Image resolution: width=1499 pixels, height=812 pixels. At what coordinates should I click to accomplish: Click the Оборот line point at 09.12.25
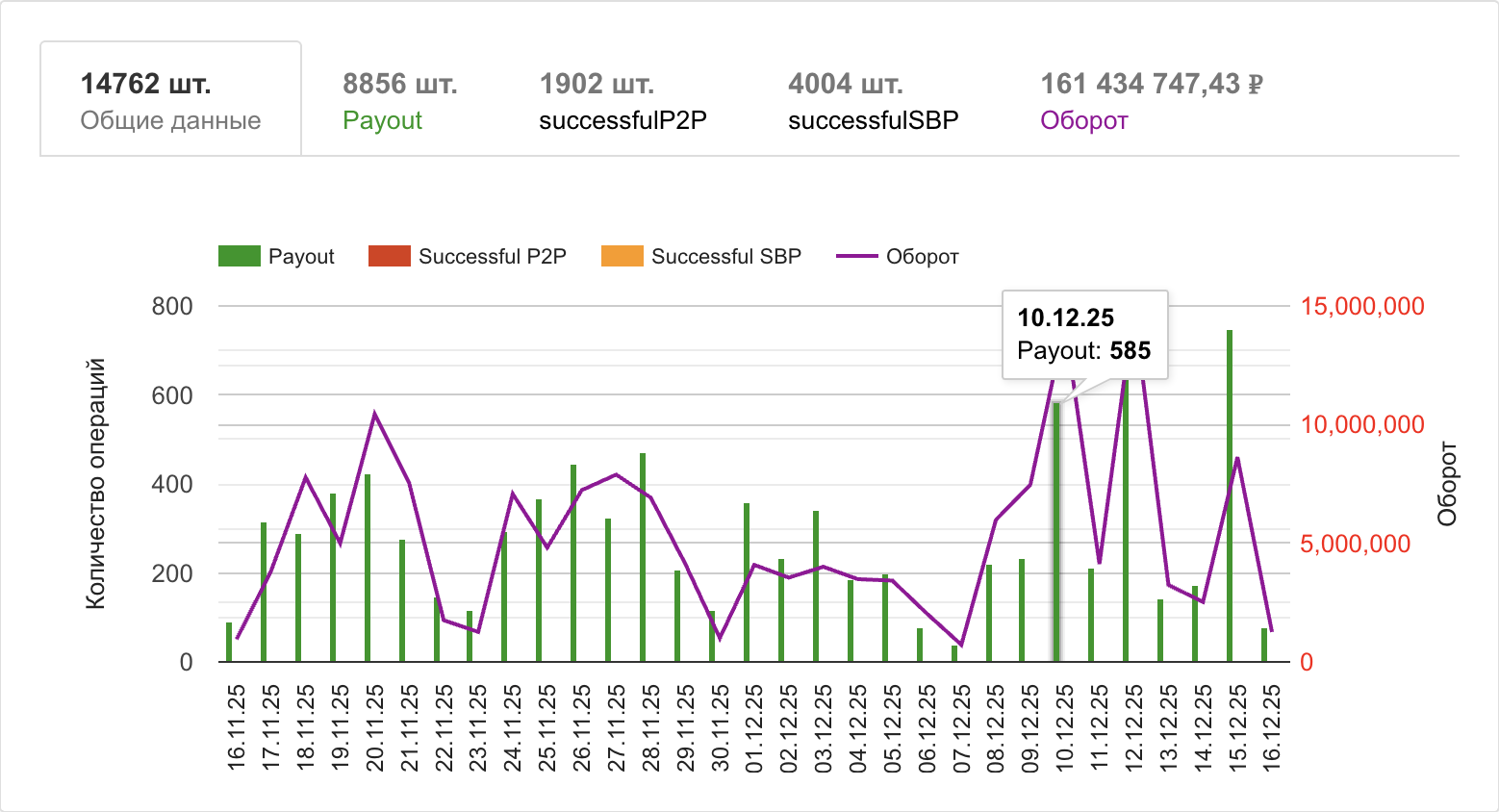[1030, 485]
